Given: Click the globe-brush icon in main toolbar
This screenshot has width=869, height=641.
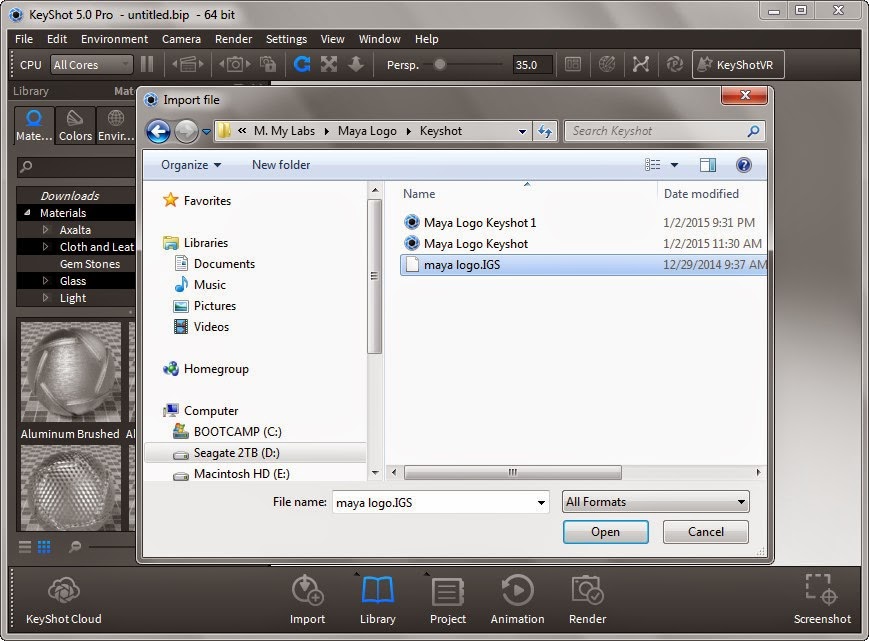Looking at the screenshot, I should pyautogui.click(x=607, y=65).
